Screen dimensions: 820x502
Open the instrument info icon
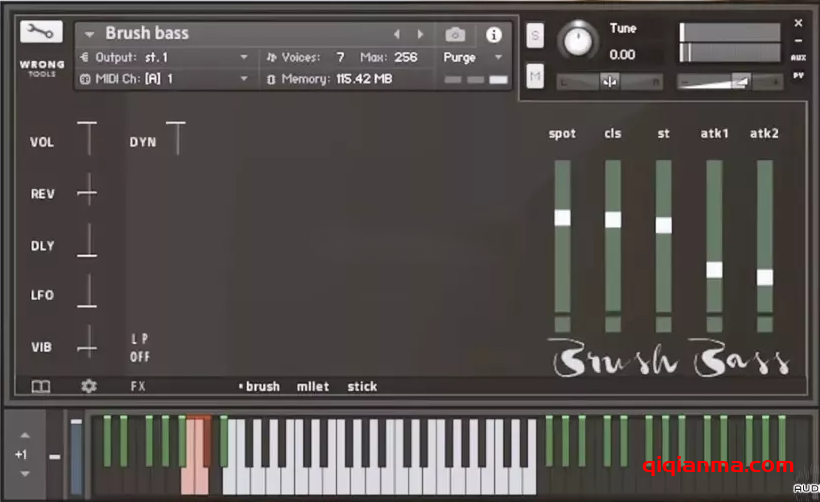494,34
